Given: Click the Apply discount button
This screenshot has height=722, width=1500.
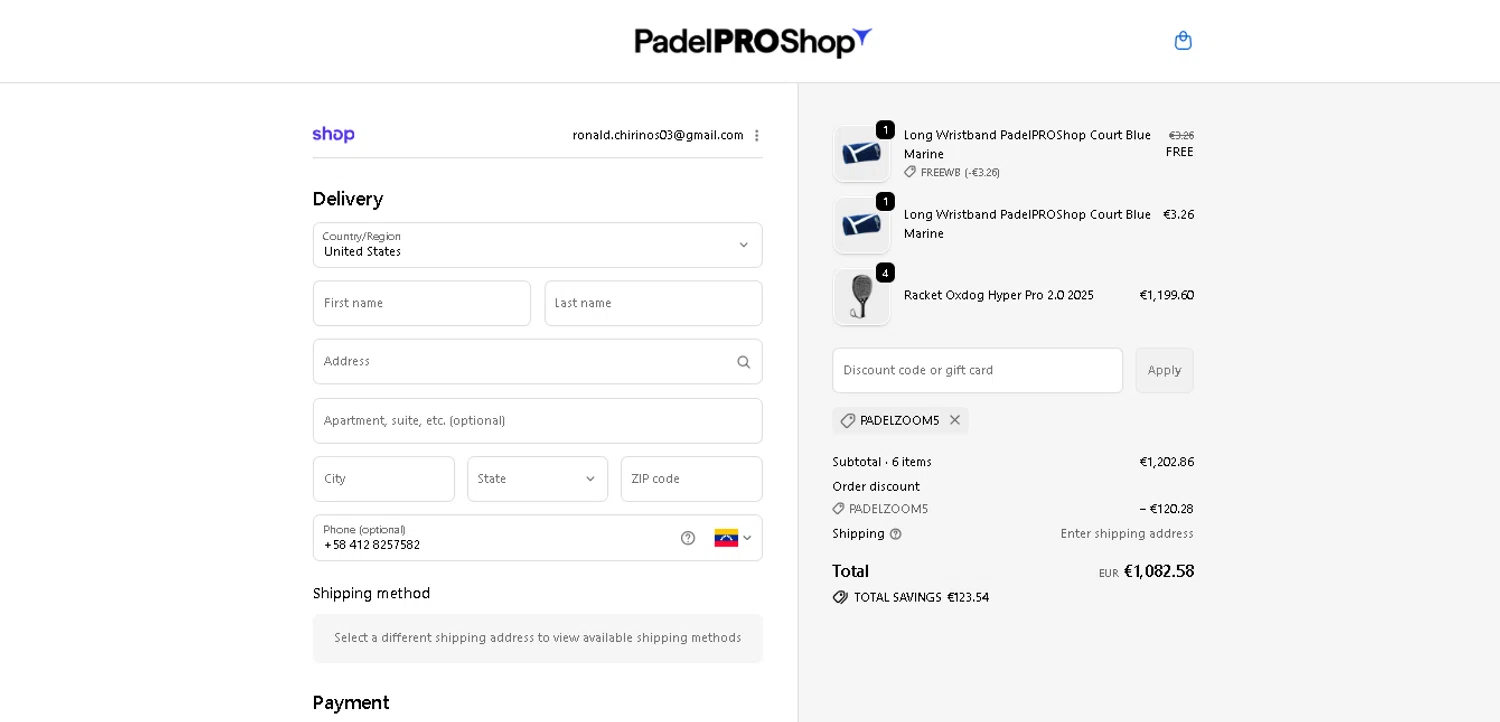Looking at the screenshot, I should point(1164,370).
